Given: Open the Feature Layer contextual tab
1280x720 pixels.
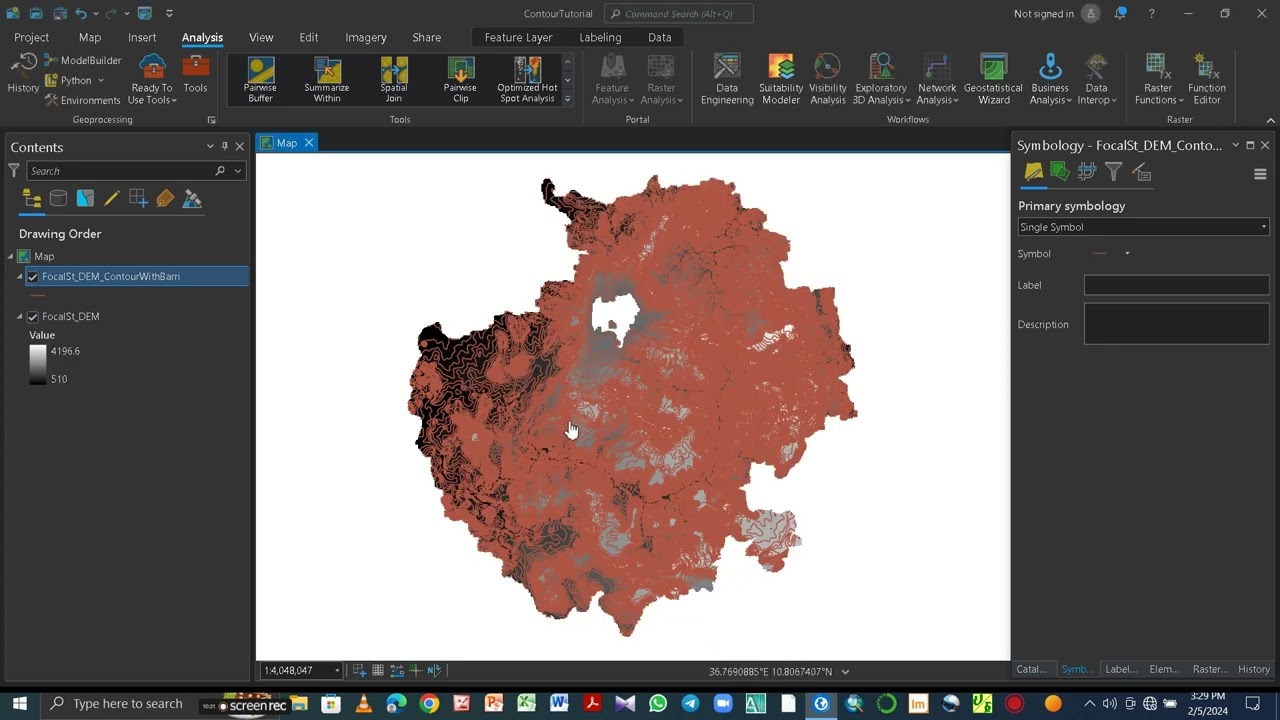Looking at the screenshot, I should (x=518, y=37).
